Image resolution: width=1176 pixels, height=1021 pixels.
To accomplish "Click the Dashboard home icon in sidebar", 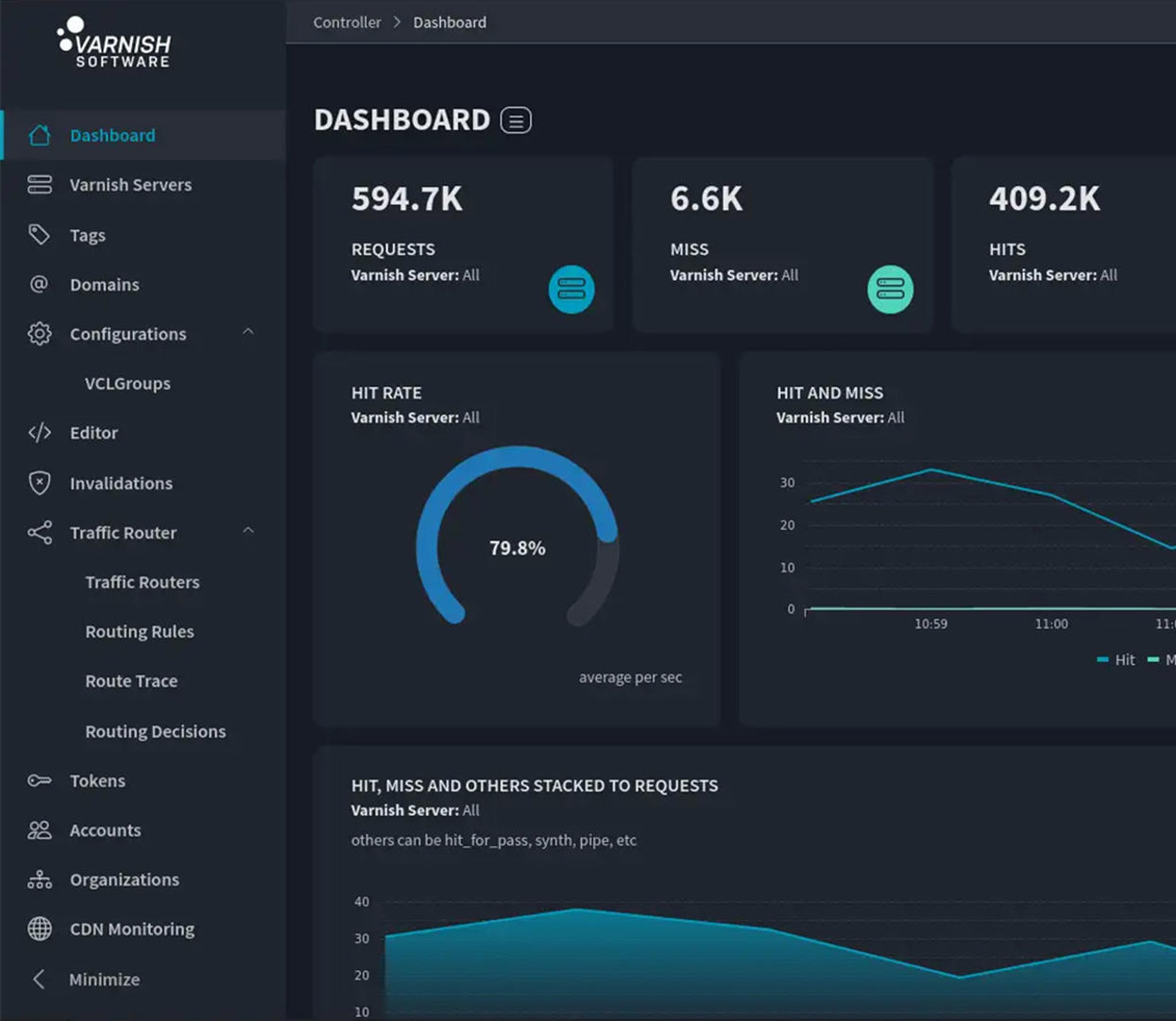I will click(x=40, y=135).
